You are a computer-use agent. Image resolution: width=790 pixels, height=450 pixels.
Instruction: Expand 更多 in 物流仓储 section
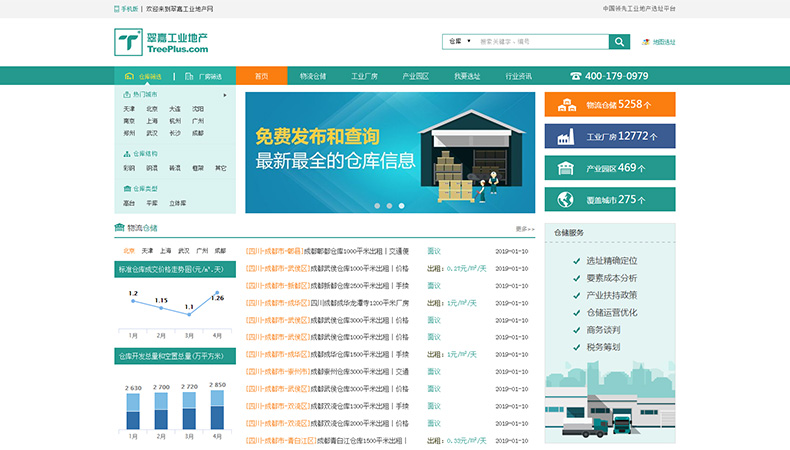521,229
